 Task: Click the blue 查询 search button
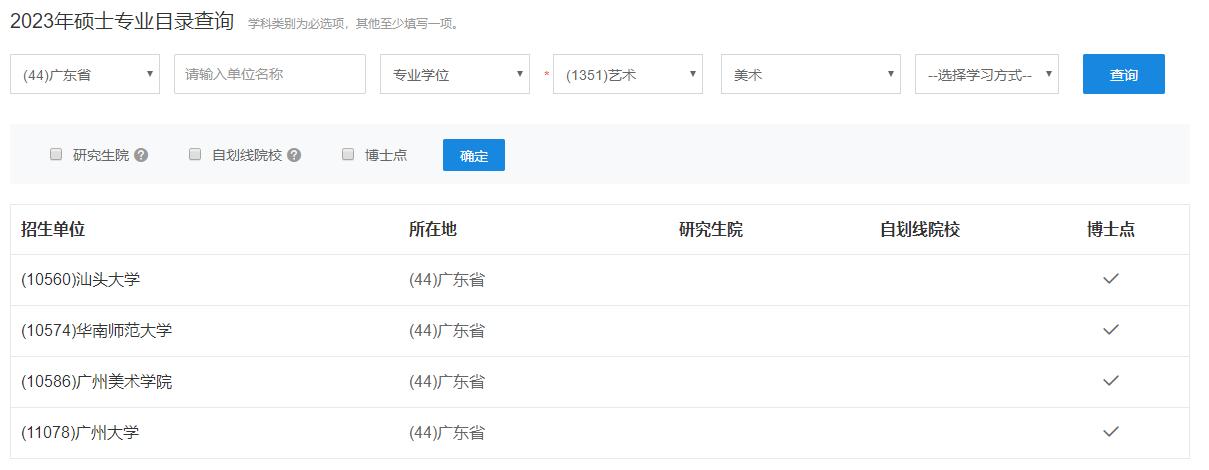coord(1123,74)
